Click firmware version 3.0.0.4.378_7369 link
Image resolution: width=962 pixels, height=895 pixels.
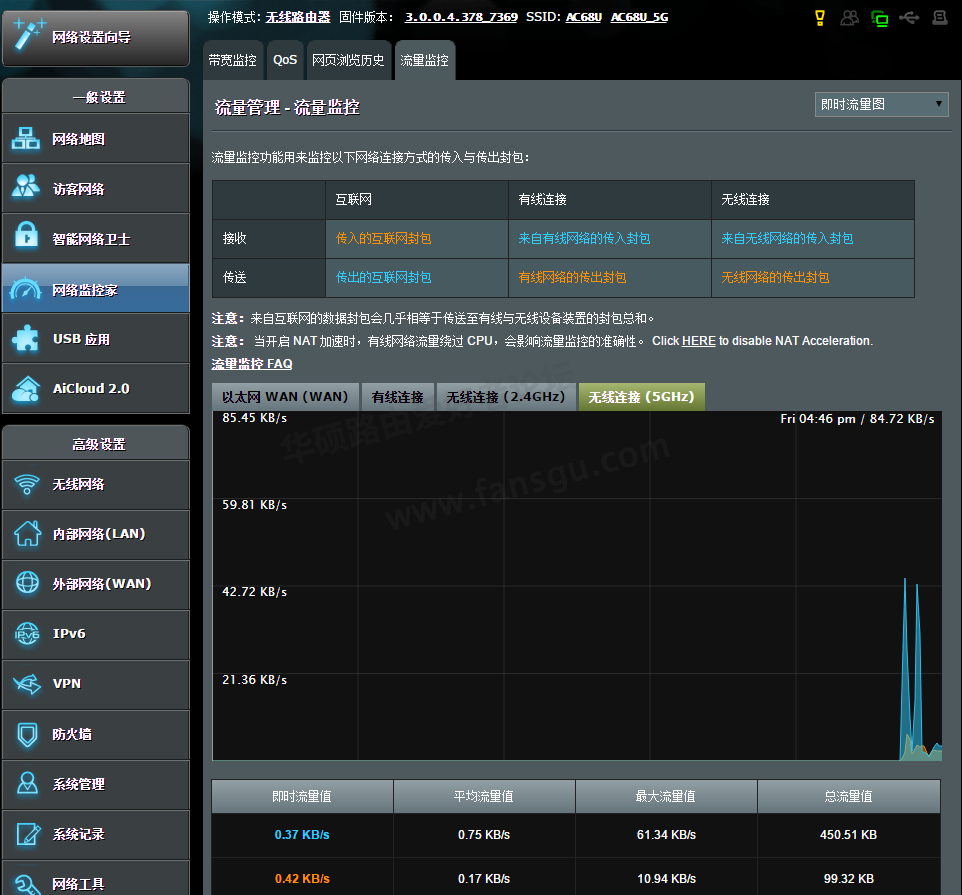[461, 17]
